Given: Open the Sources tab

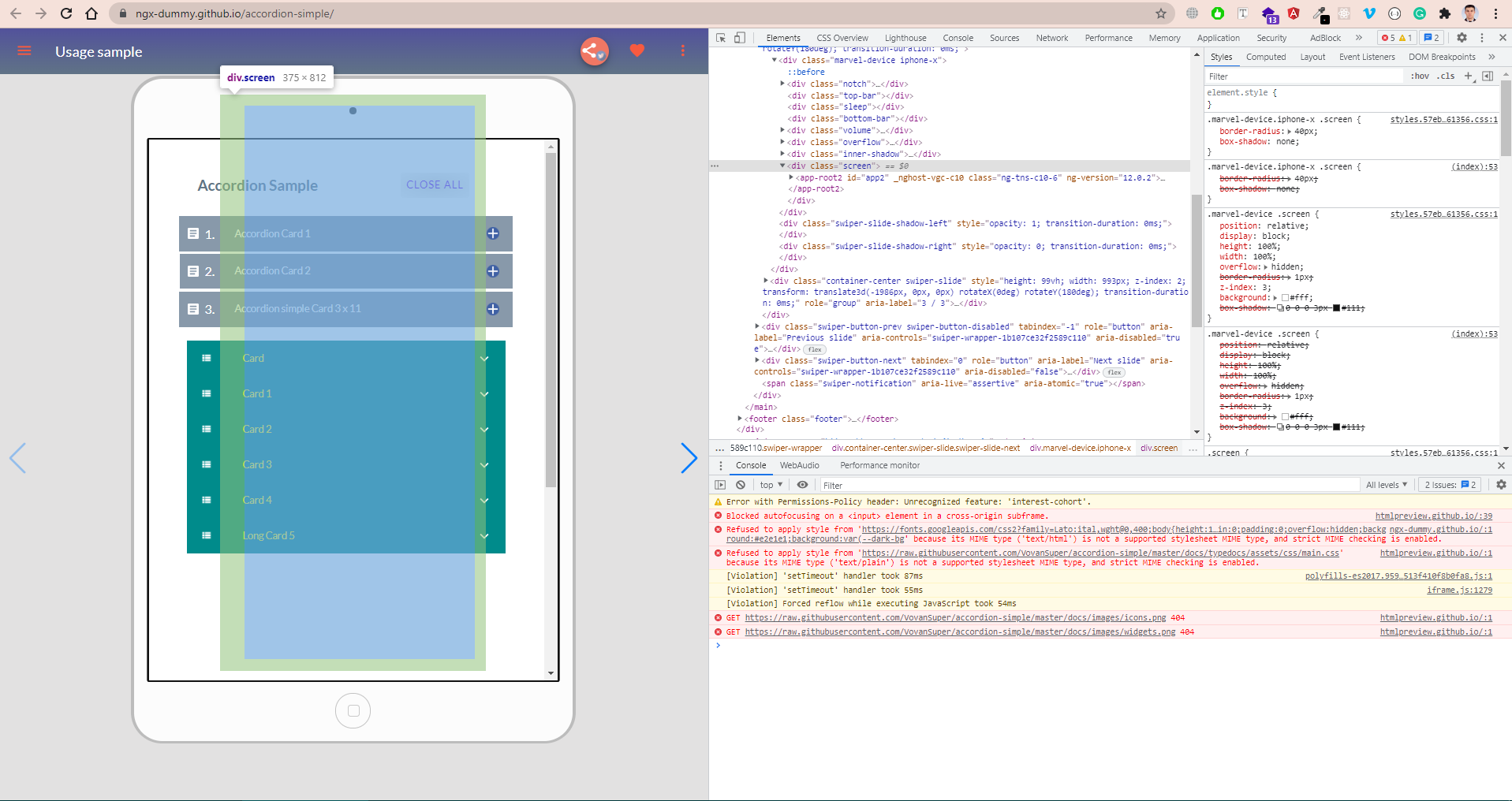Looking at the screenshot, I should 1004,38.
